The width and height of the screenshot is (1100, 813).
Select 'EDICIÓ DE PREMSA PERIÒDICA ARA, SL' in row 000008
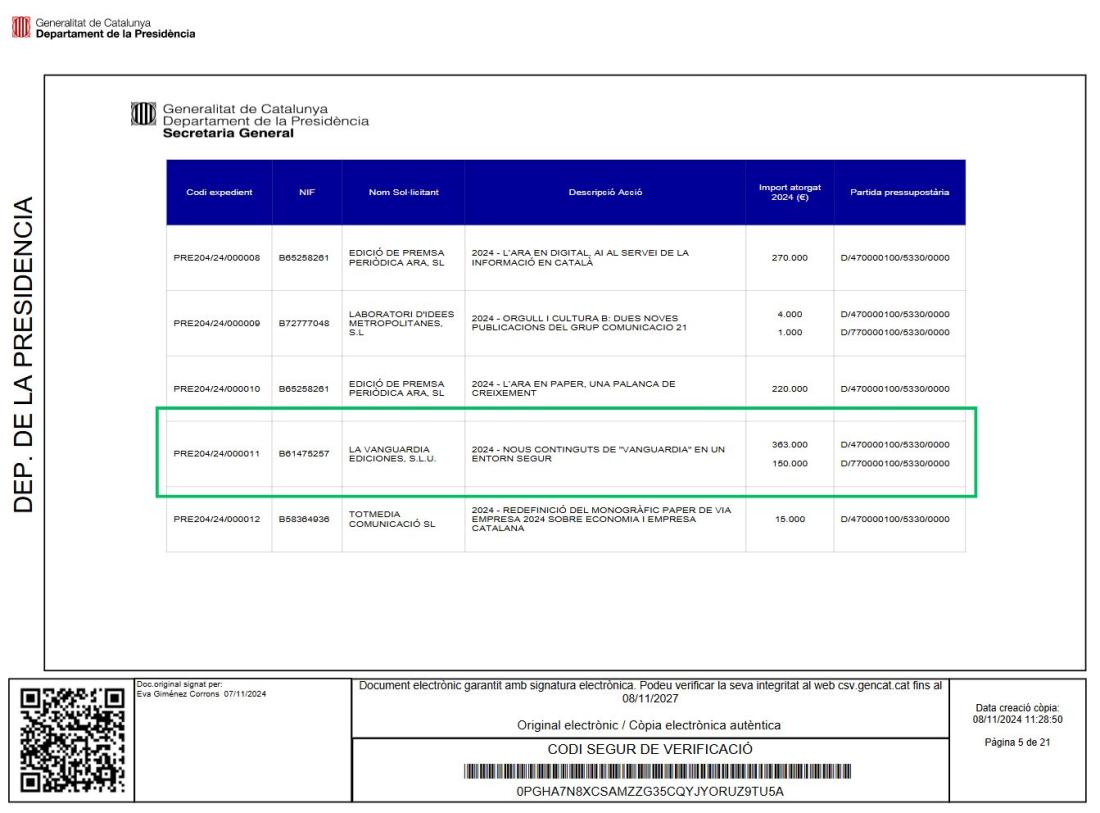click(x=396, y=257)
